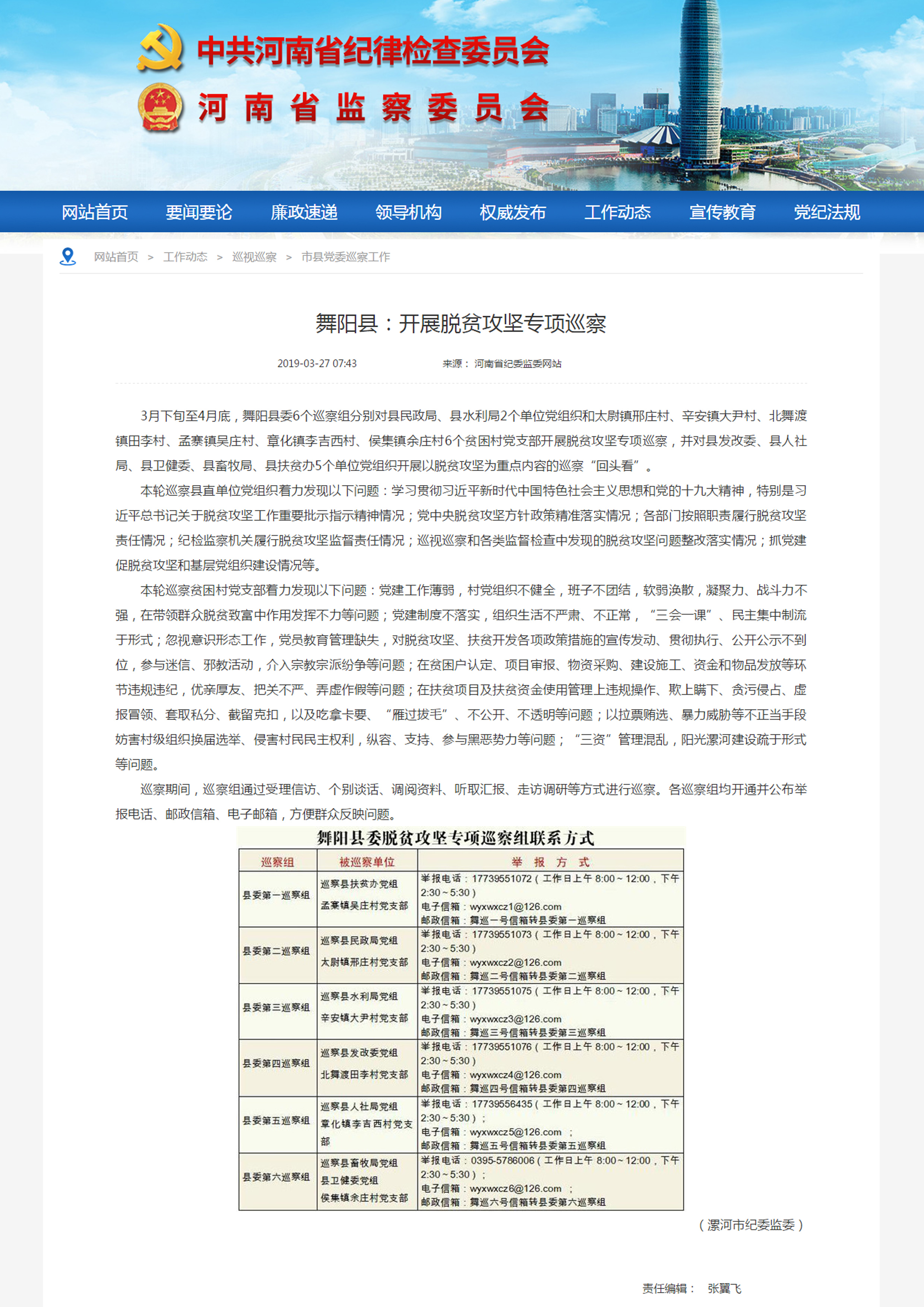Click the publish date 2019-03-27 07:43
This screenshot has height=1307, width=924.
pyautogui.click(x=317, y=363)
